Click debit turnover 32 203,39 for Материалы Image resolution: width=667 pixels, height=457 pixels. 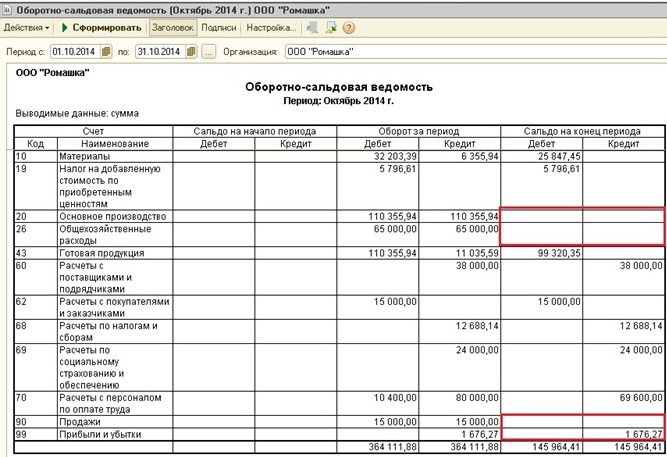(395, 156)
